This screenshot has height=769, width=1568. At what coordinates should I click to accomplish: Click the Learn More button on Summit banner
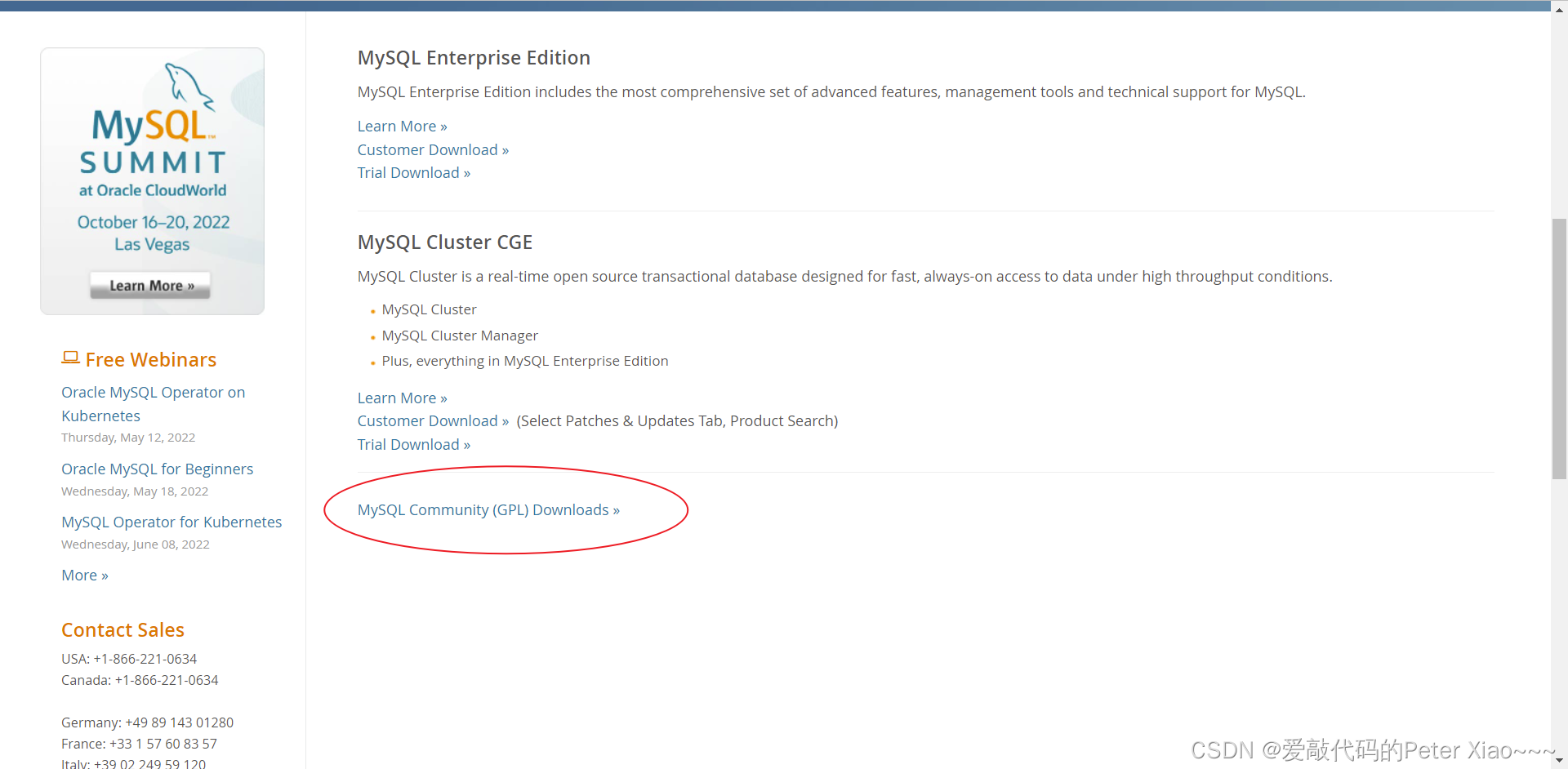point(149,285)
